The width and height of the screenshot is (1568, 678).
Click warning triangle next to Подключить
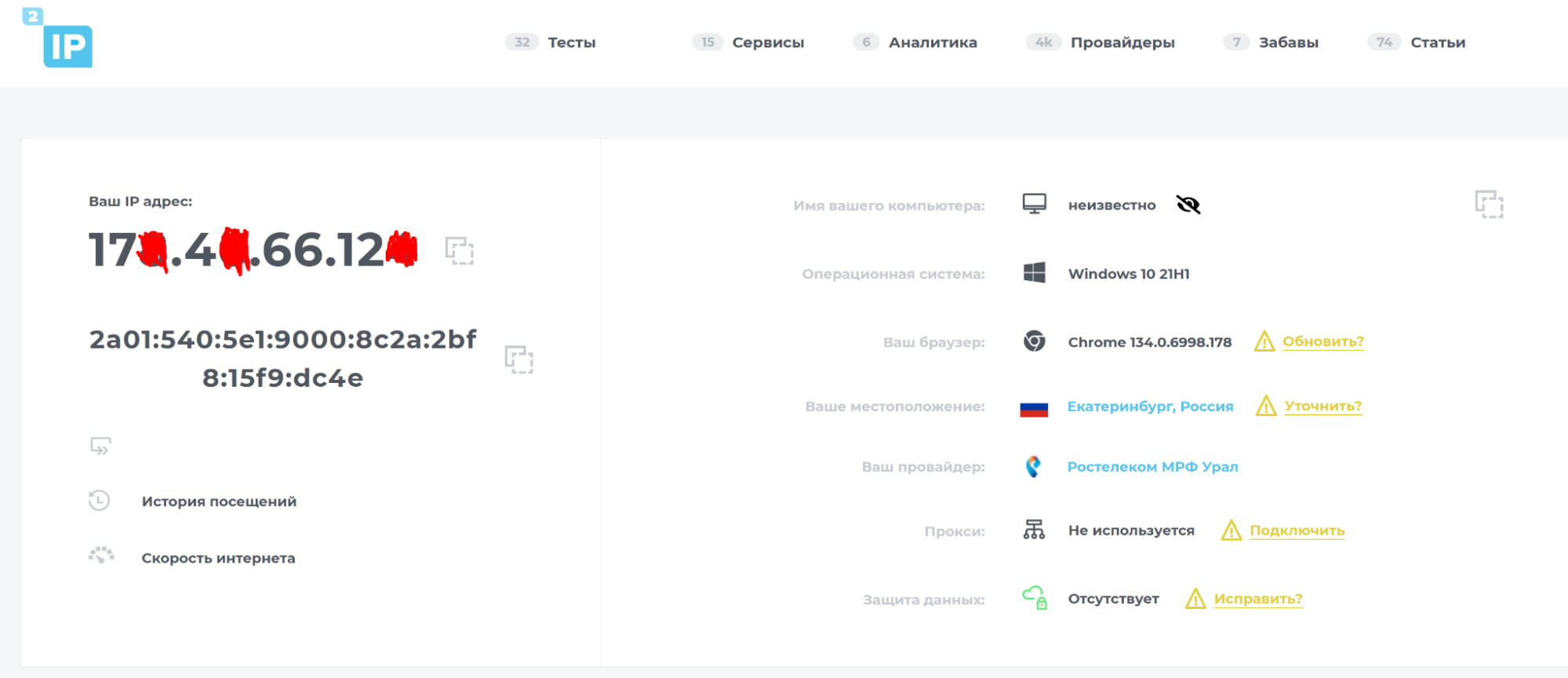point(1231,530)
